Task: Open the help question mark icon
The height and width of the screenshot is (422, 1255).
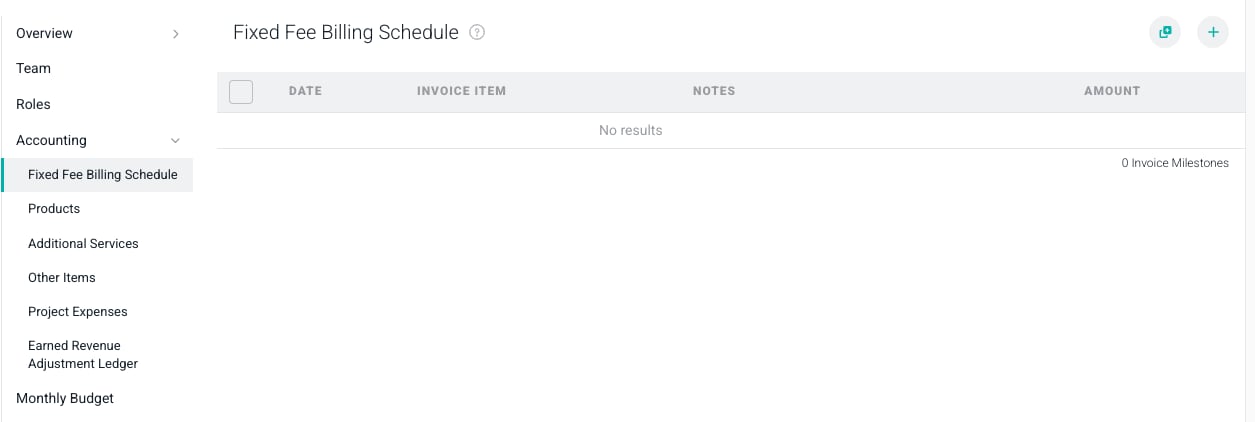Action: pos(477,32)
